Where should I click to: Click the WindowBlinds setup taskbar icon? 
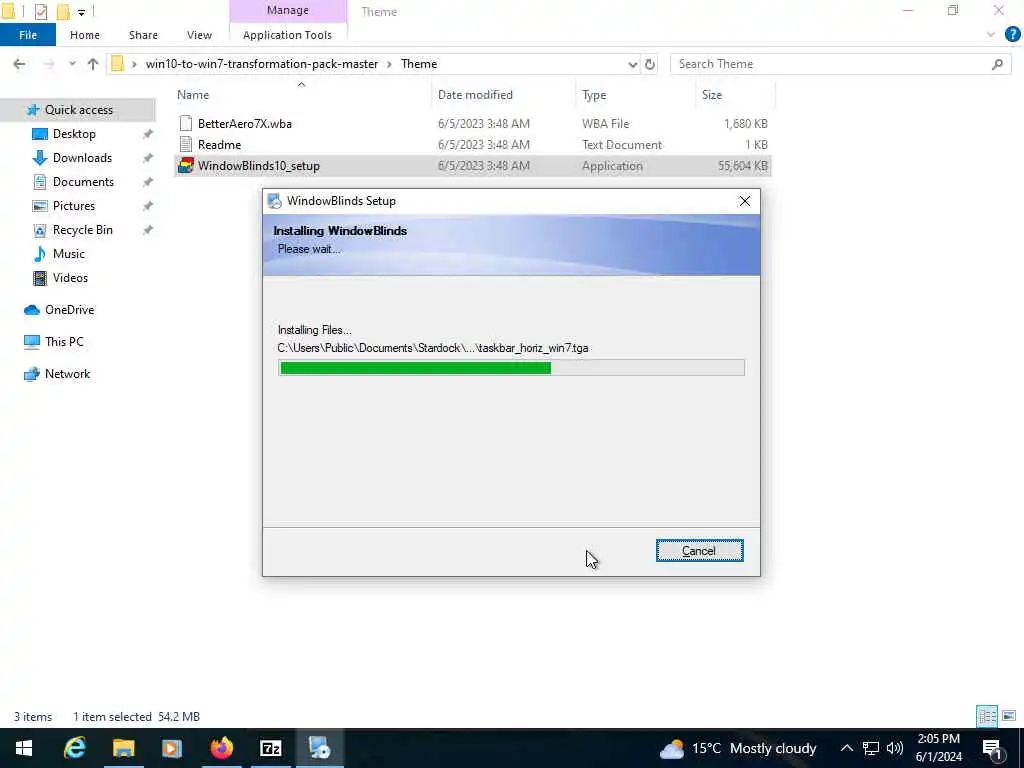(x=320, y=748)
